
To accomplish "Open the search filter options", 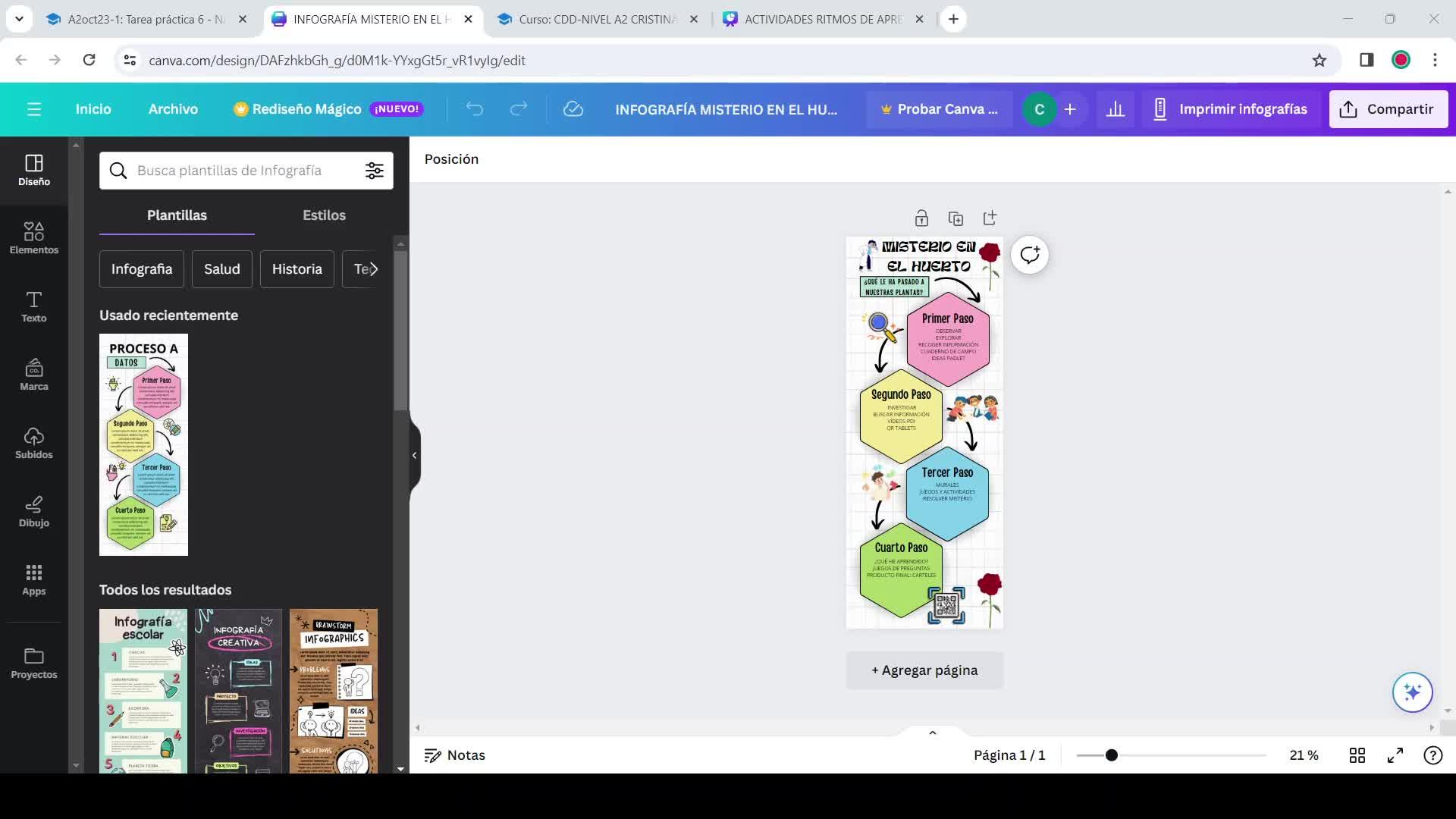I will pos(375,171).
